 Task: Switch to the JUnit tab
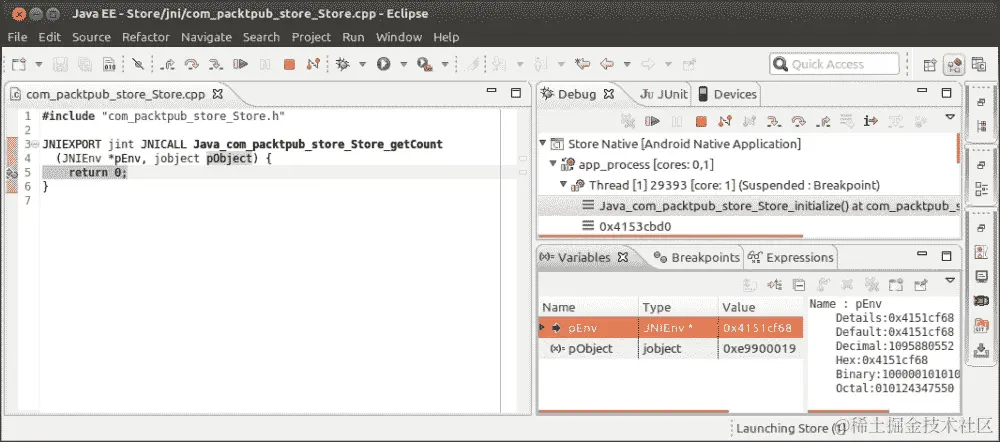(664, 94)
